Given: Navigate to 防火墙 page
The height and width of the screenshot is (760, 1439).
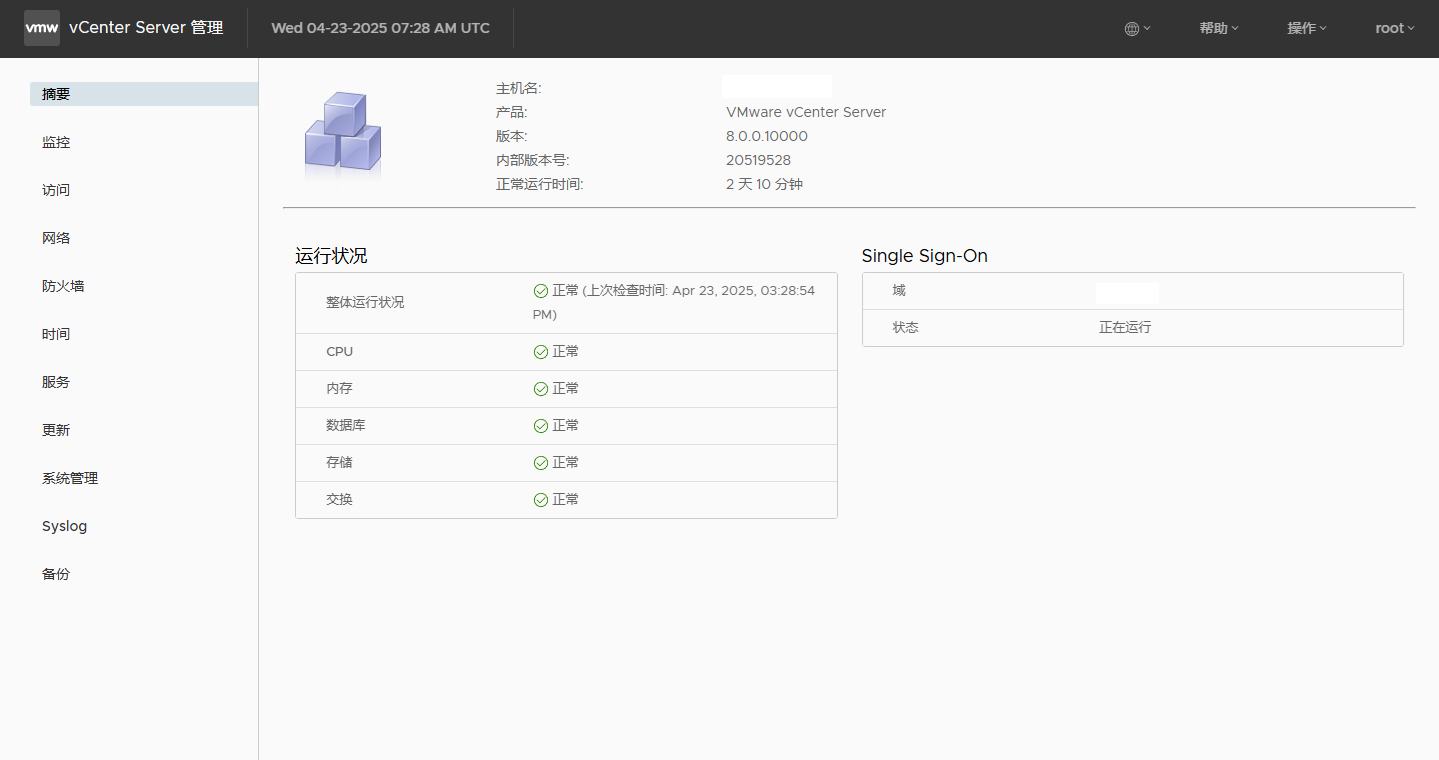Looking at the screenshot, I should tap(63, 286).
